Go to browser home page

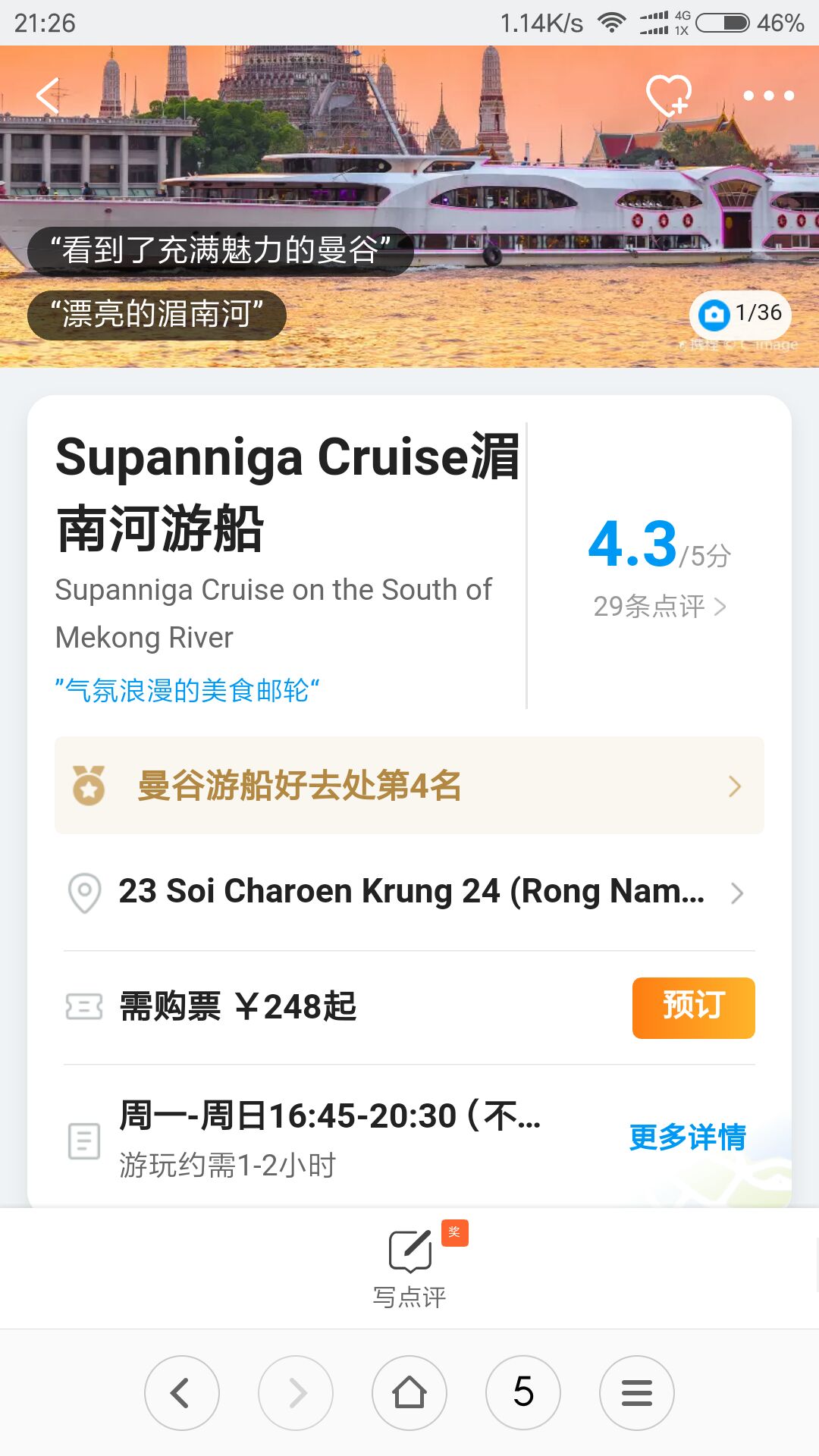point(409,1393)
